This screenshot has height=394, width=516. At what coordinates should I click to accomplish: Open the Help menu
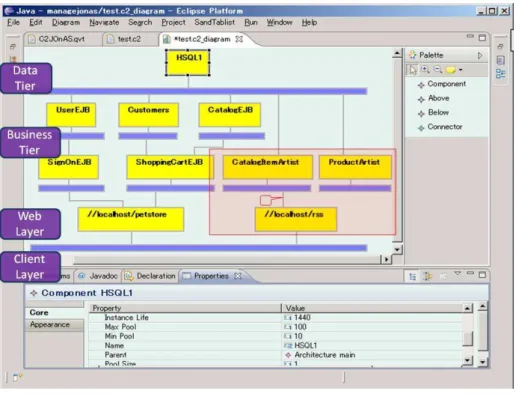309,22
